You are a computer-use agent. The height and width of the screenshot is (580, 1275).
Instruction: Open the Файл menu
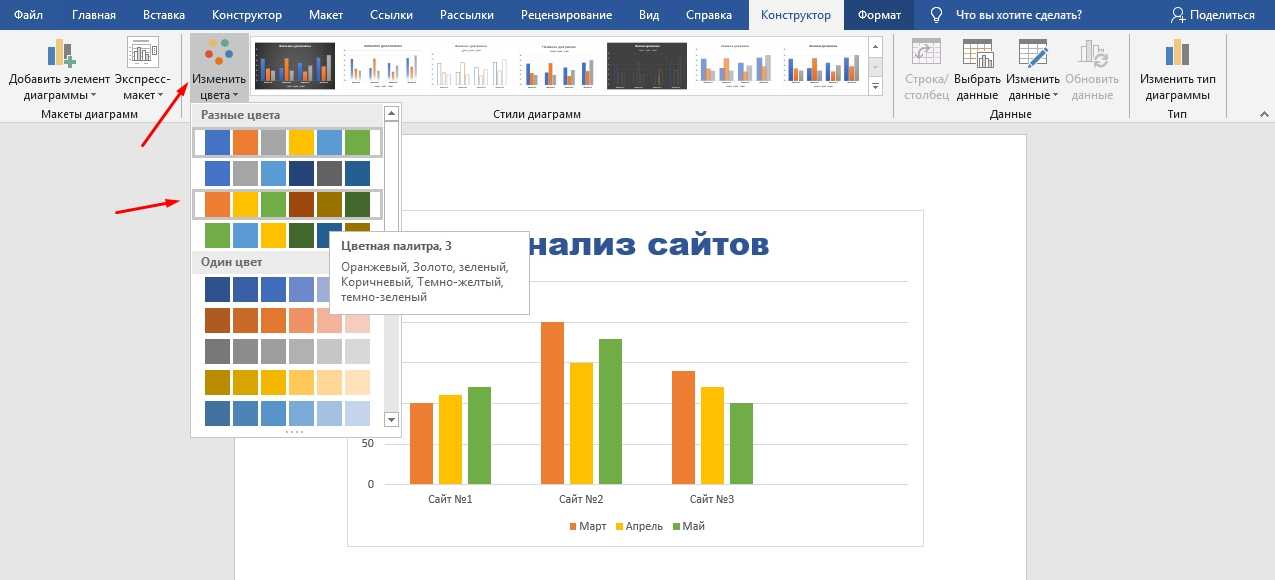27,15
